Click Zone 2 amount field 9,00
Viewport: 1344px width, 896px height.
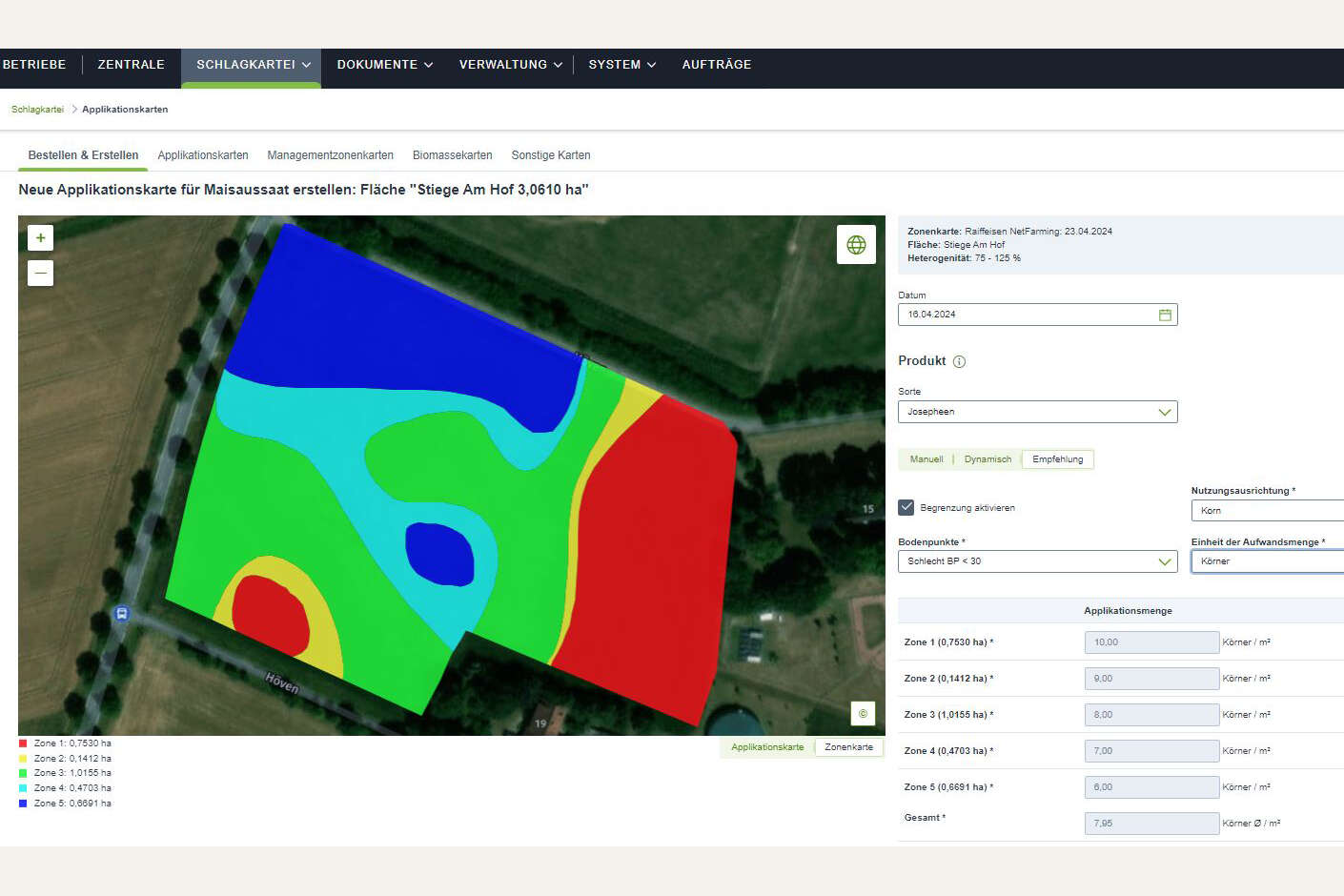(1151, 679)
